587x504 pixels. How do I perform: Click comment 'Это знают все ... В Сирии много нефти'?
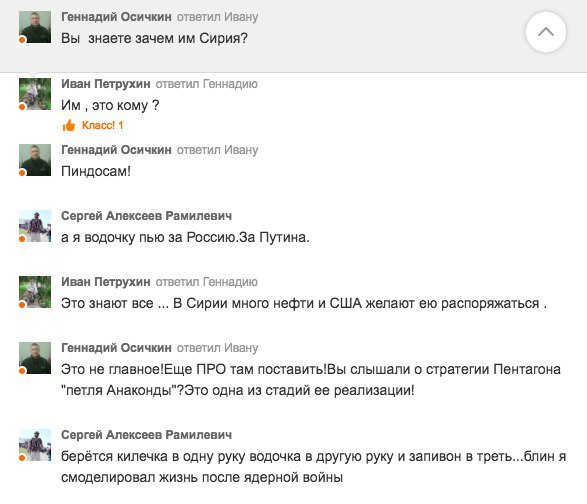pos(304,303)
